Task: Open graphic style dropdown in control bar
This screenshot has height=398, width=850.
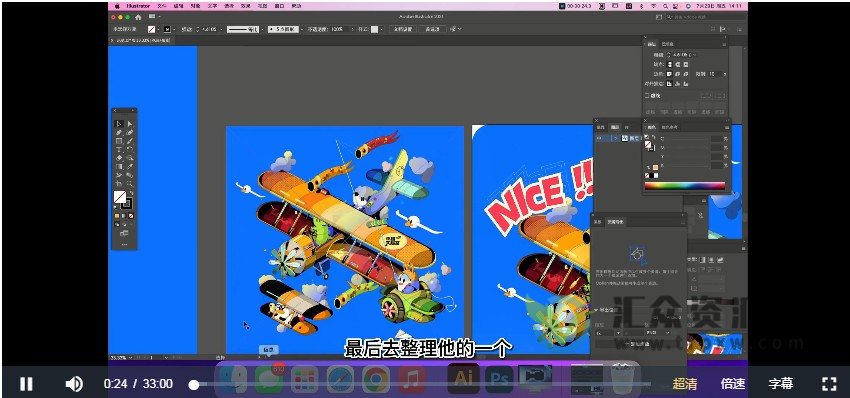Action: click(382, 29)
